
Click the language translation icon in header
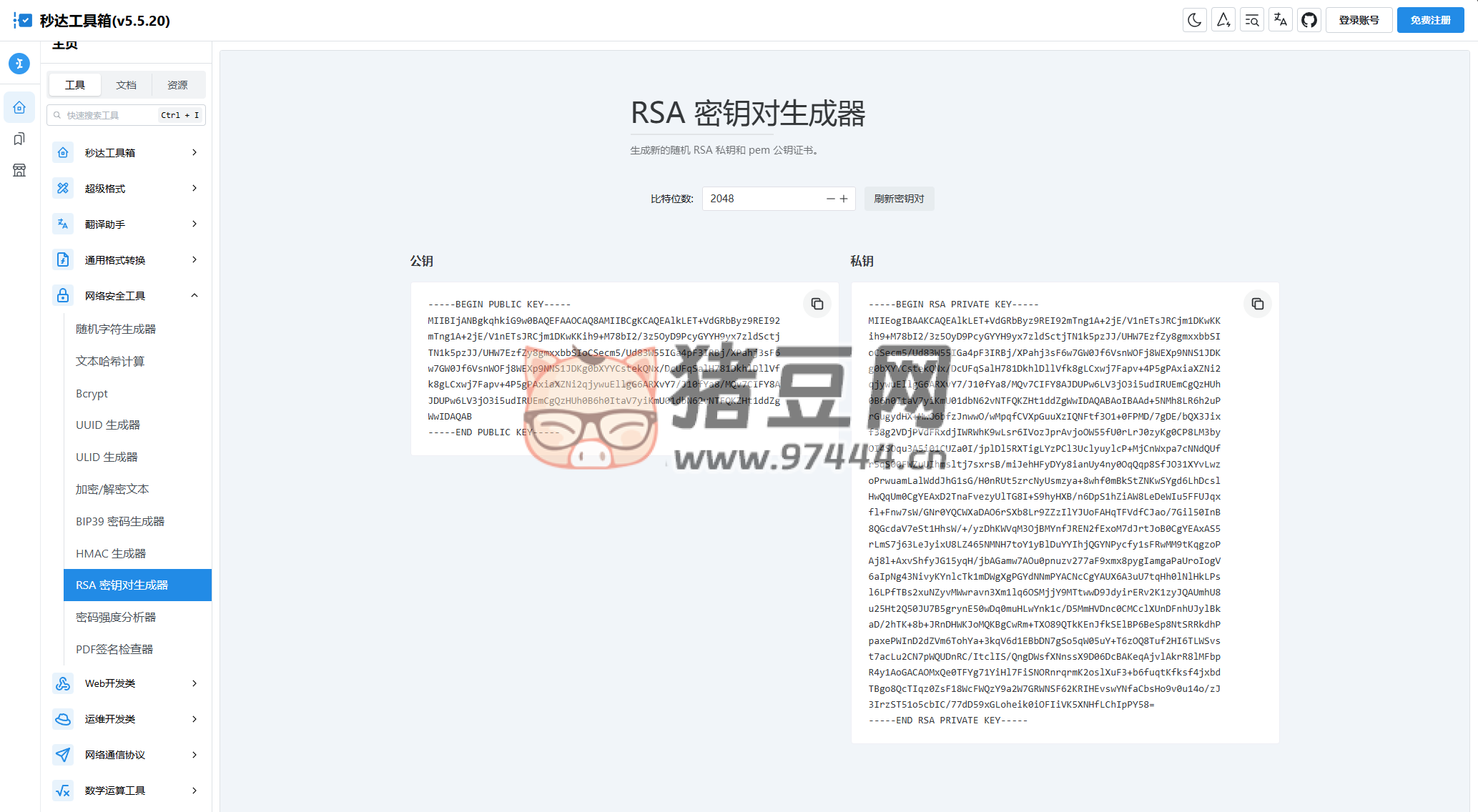click(x=1280, y=20)
